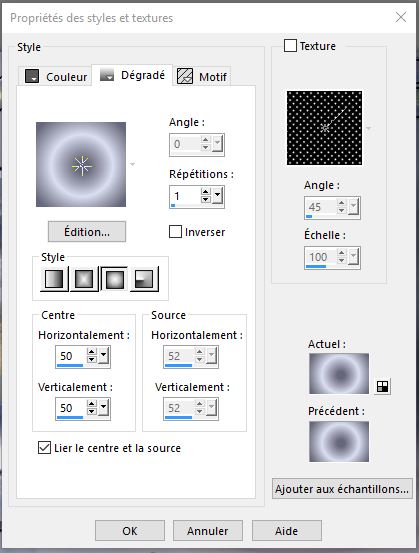Click the Actuel gradient swatch
419x553 pixels.
coord(339,374)
